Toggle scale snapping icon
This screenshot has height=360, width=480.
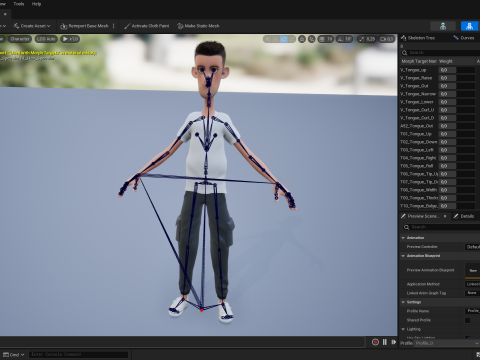362,39
